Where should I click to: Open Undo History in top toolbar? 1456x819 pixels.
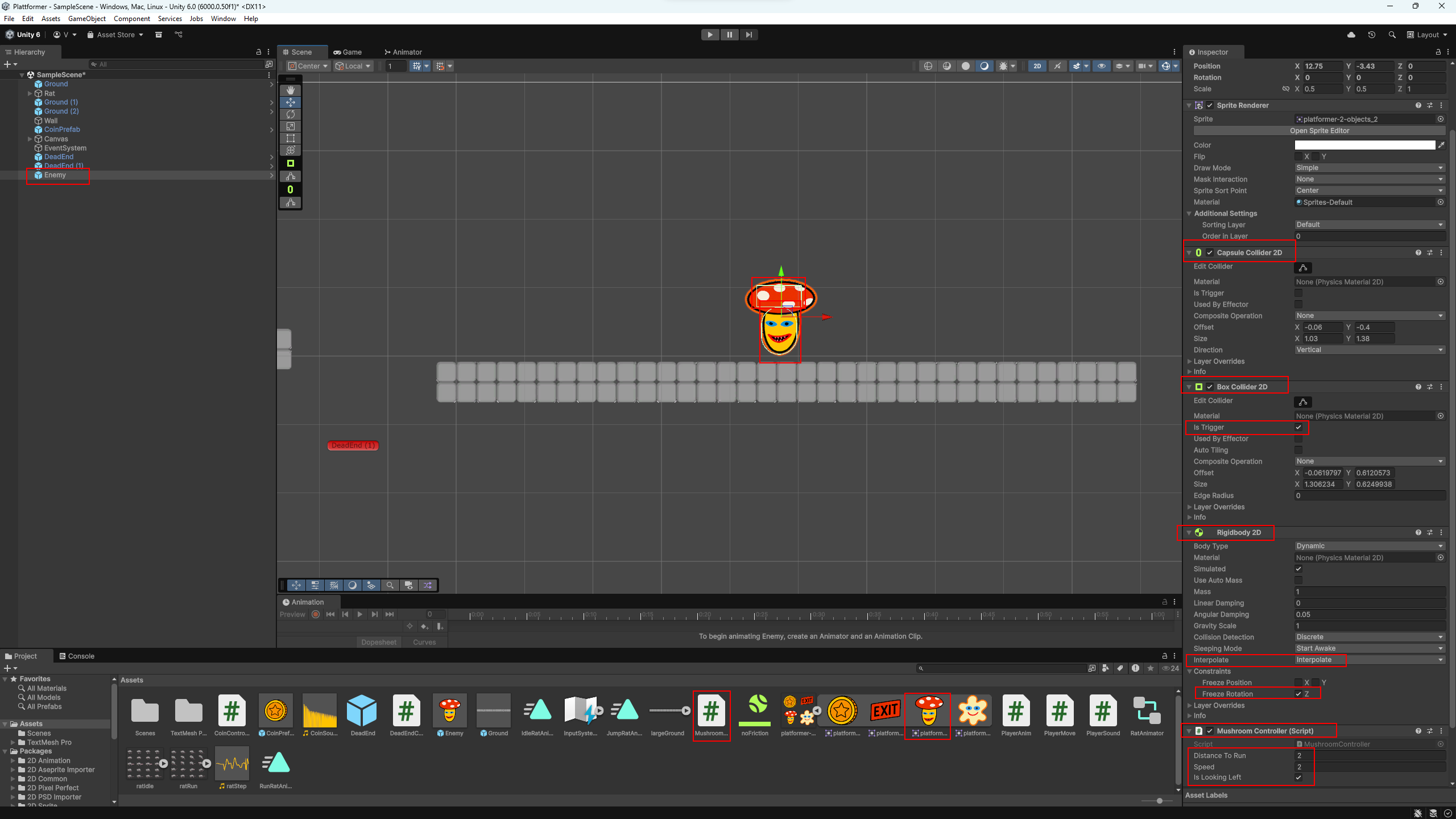tap(1371, 35)
